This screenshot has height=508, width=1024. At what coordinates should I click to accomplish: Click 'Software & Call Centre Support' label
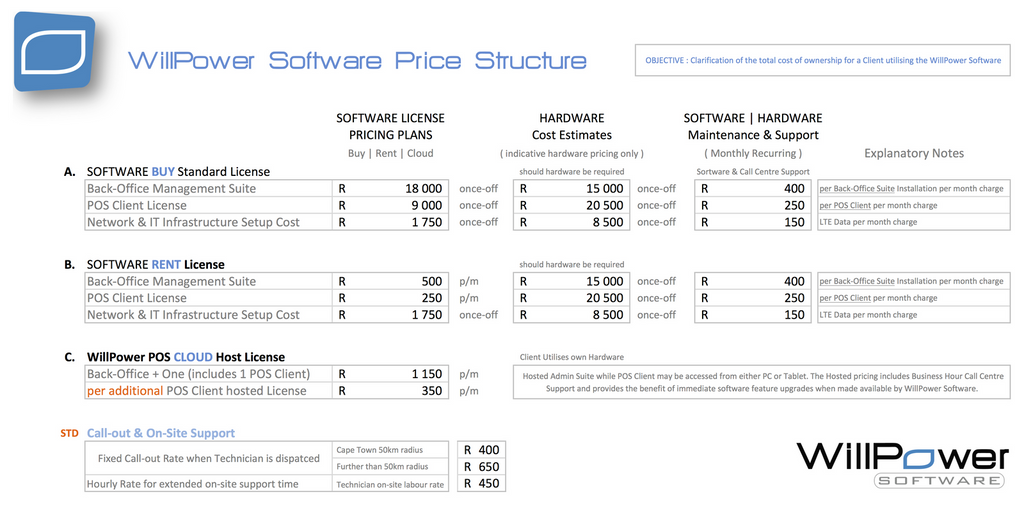click(753, 172)
